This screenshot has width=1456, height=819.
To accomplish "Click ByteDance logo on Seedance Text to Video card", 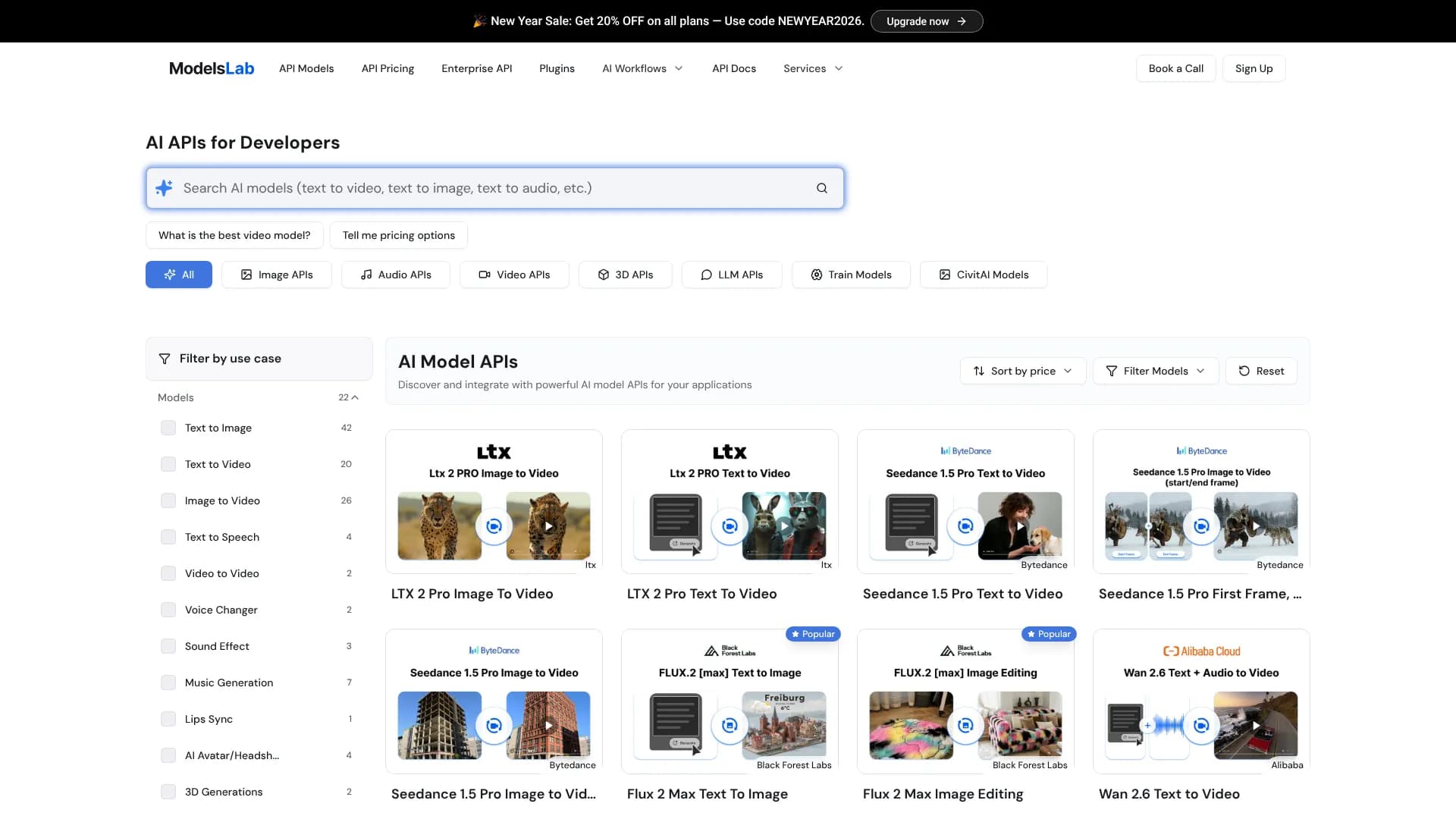I will click(965, 450).
